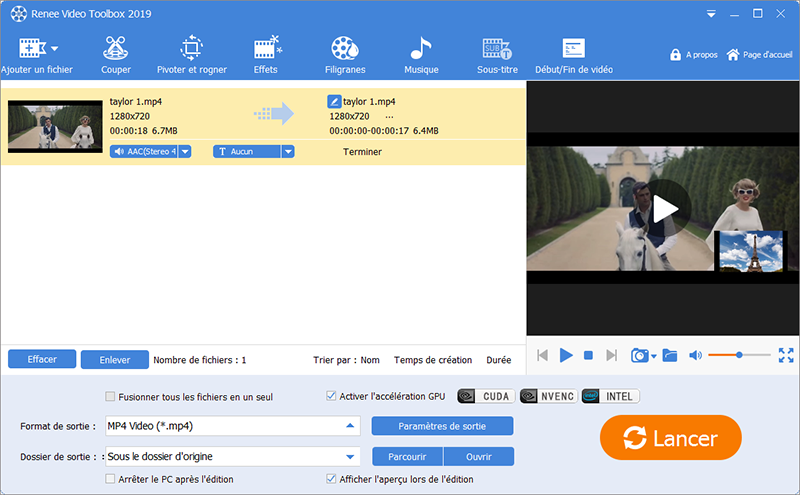Screen dimensions: 800x495
Task: Adjust the volume slider handle
Action: (739, 355)
